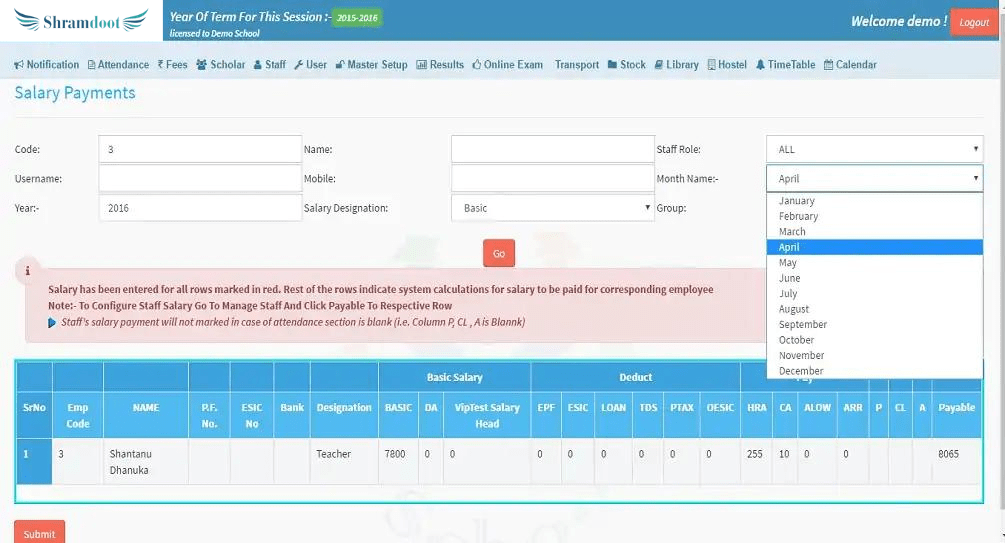Click the Attendance document icon

[x=92, y=65]
